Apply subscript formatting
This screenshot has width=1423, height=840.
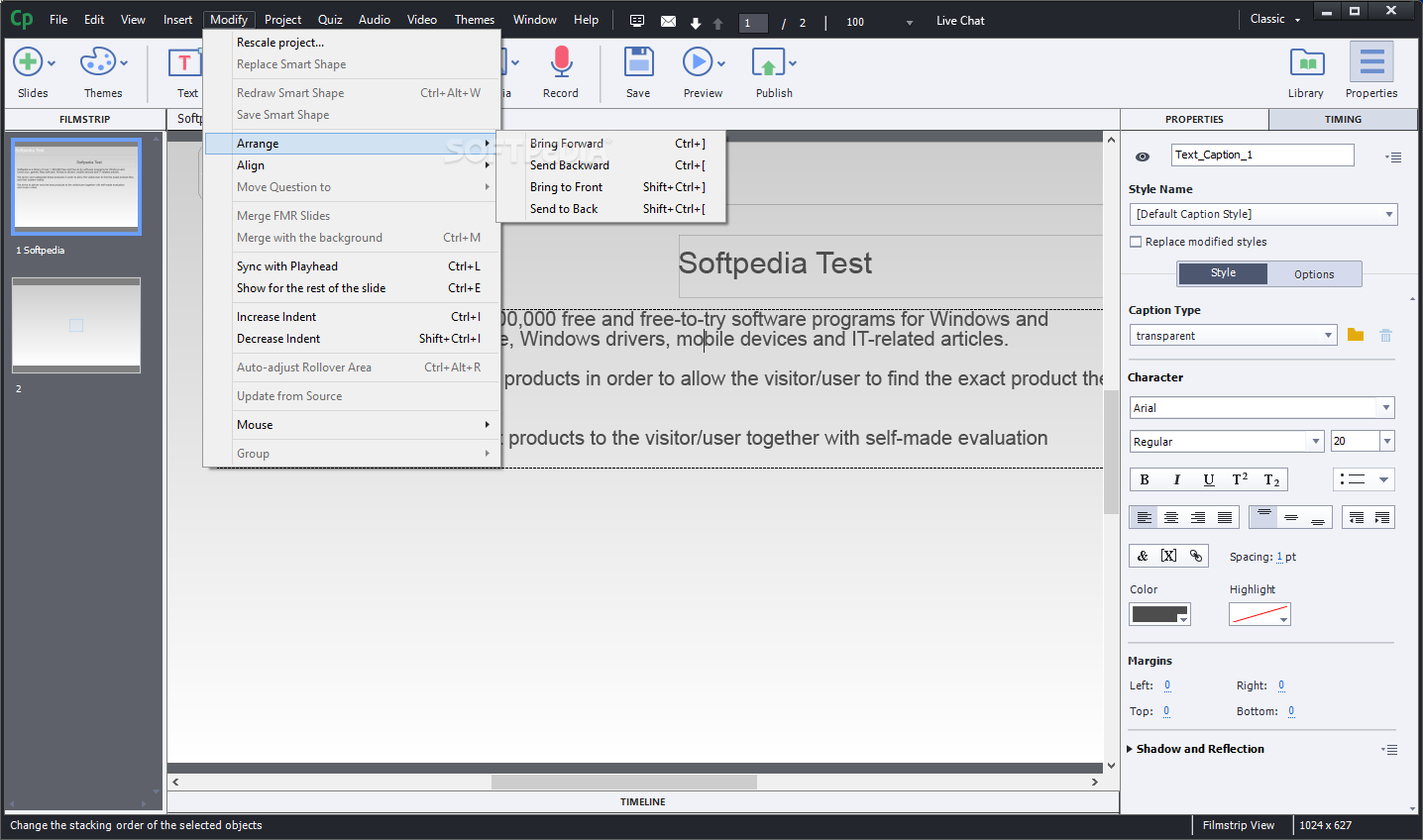pyautogui.click(x=1271, y=479)
